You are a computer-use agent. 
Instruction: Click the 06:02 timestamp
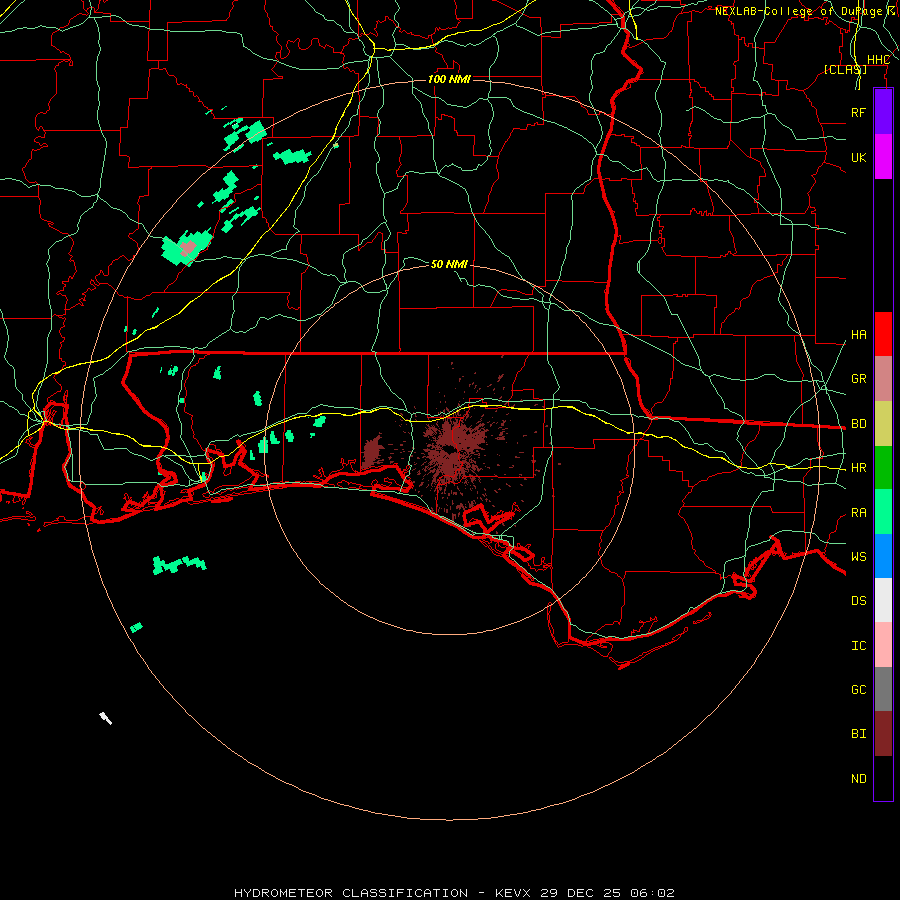tap(652, 893)
